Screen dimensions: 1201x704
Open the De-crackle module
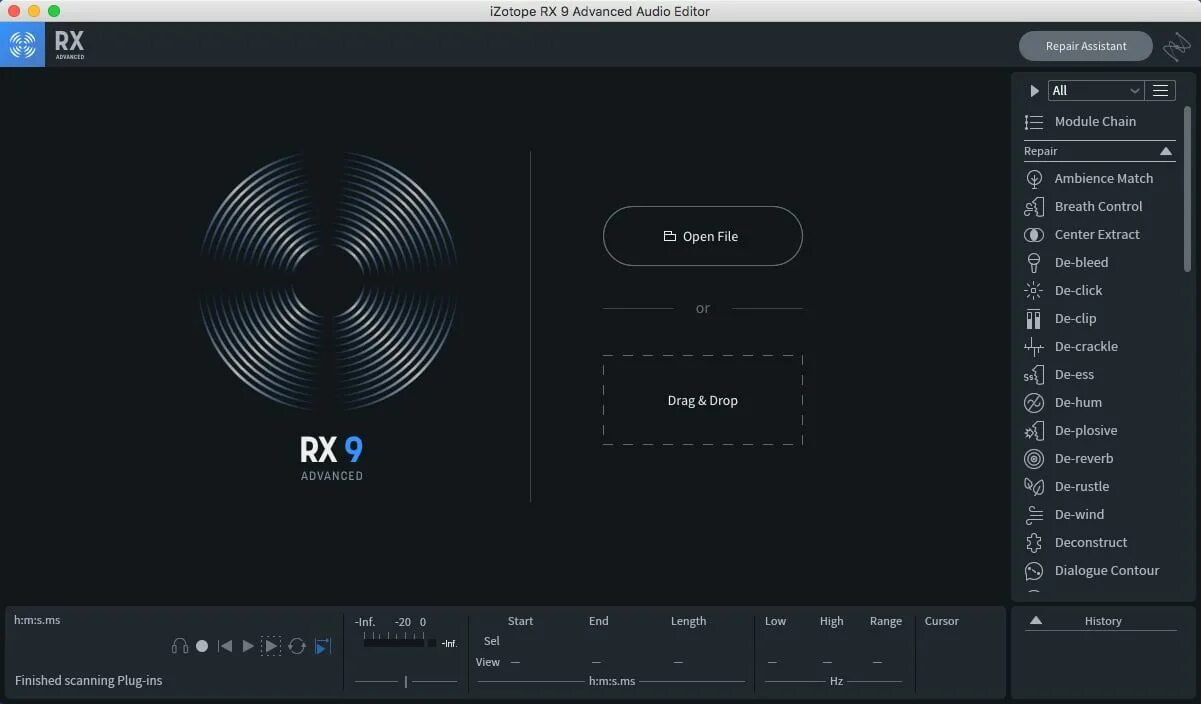[x=1086, y=347]
